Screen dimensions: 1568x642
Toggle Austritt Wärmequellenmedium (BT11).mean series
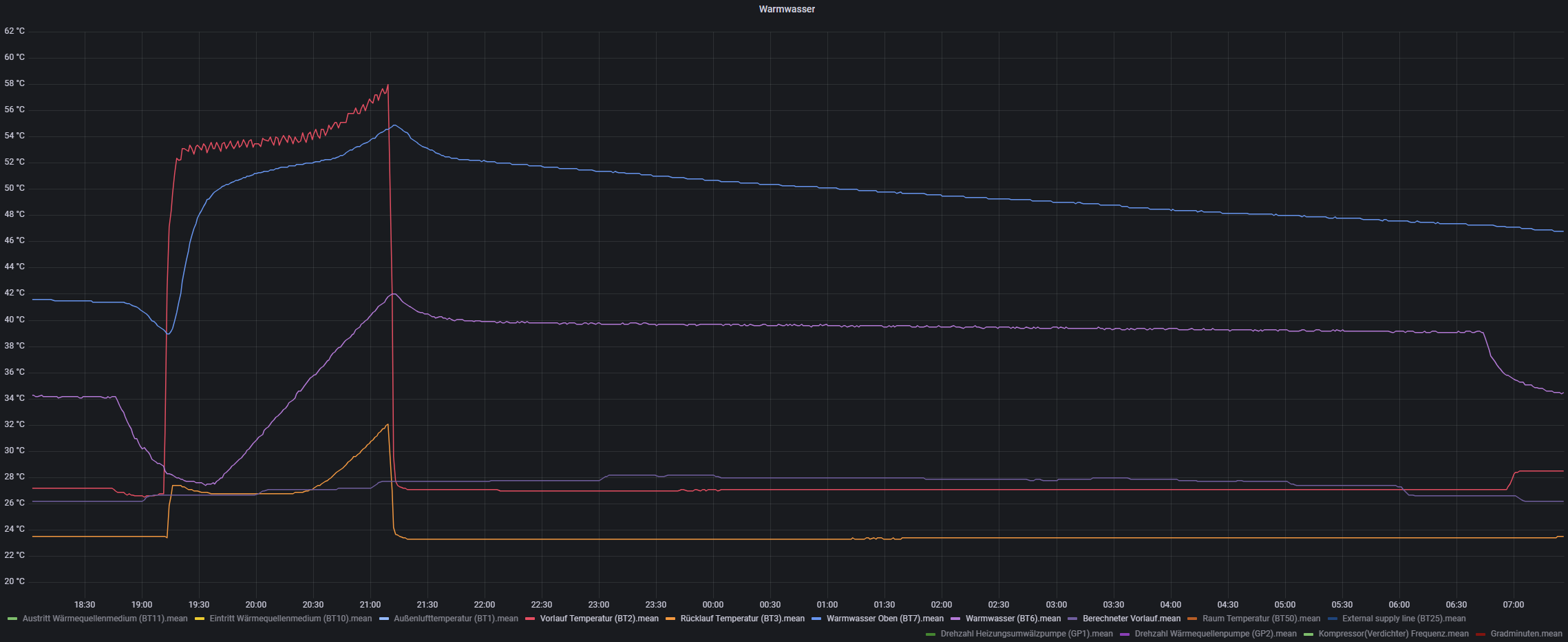(x=105, y=619)
